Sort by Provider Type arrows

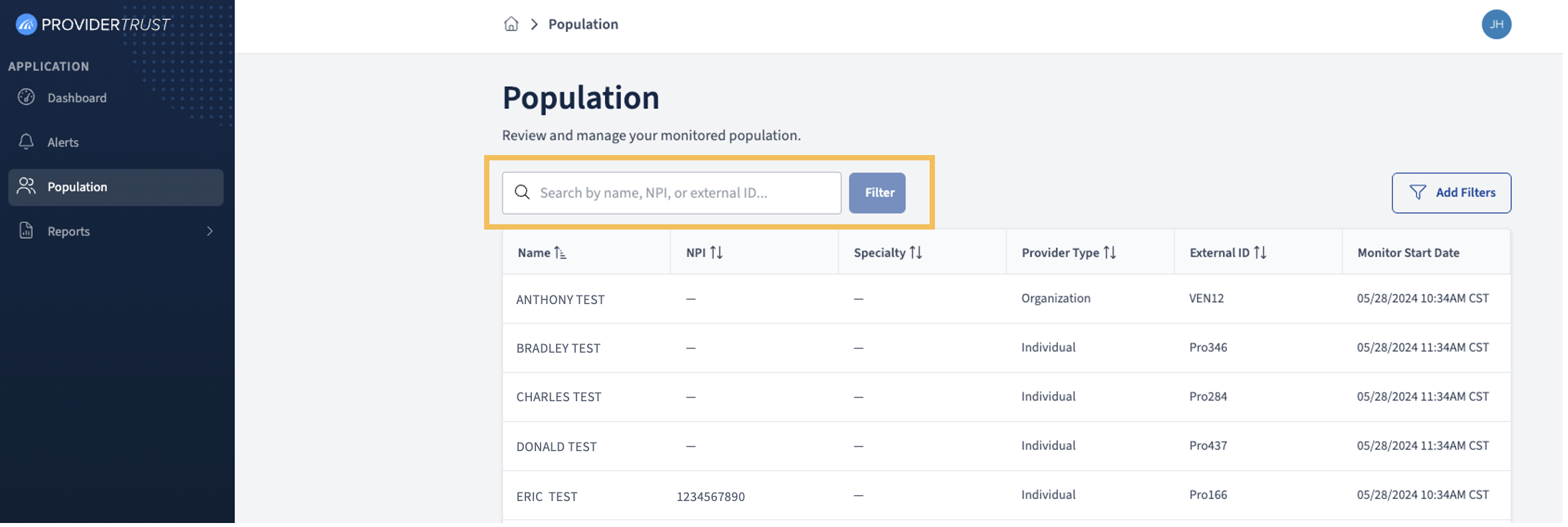click(1110, 253)
